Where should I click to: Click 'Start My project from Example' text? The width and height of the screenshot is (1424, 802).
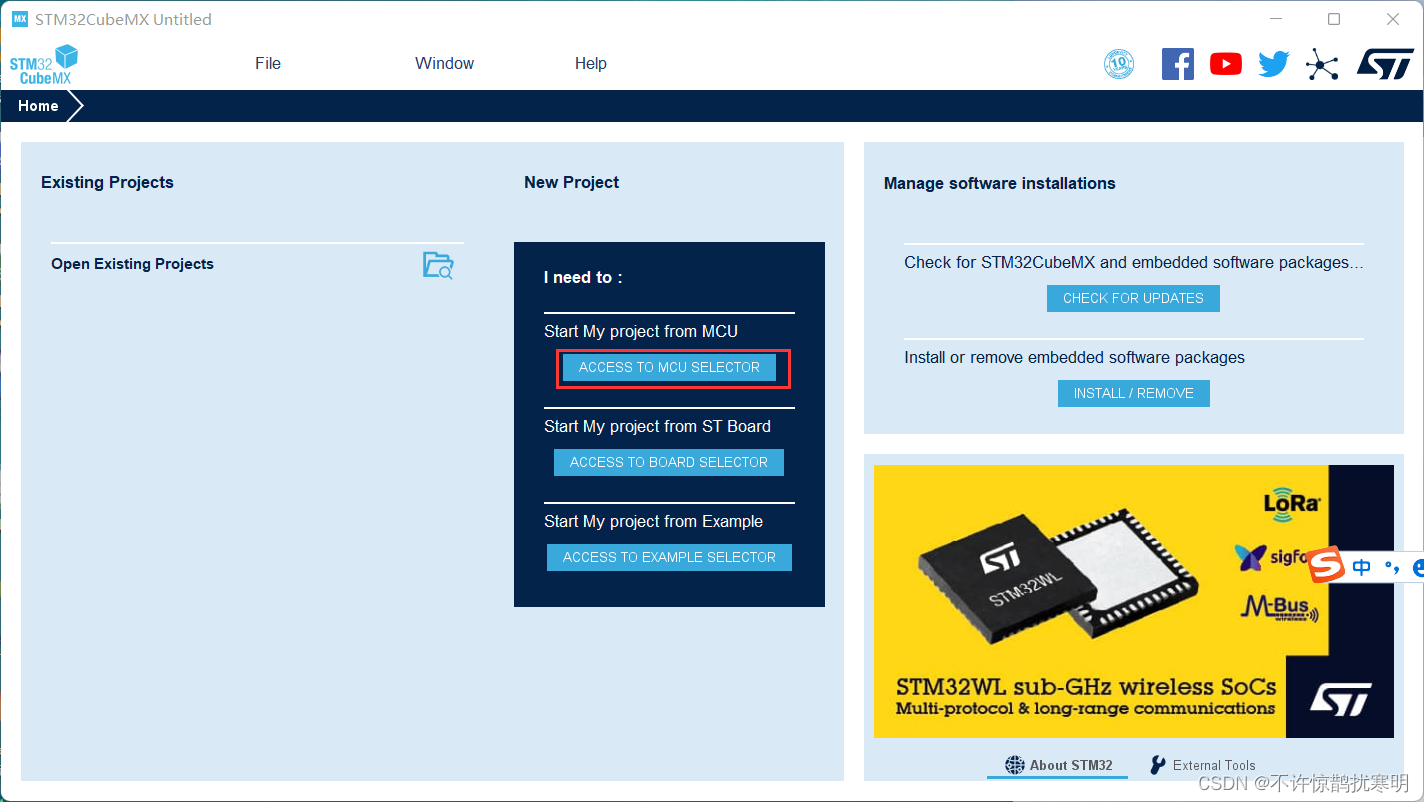(653, 521)
